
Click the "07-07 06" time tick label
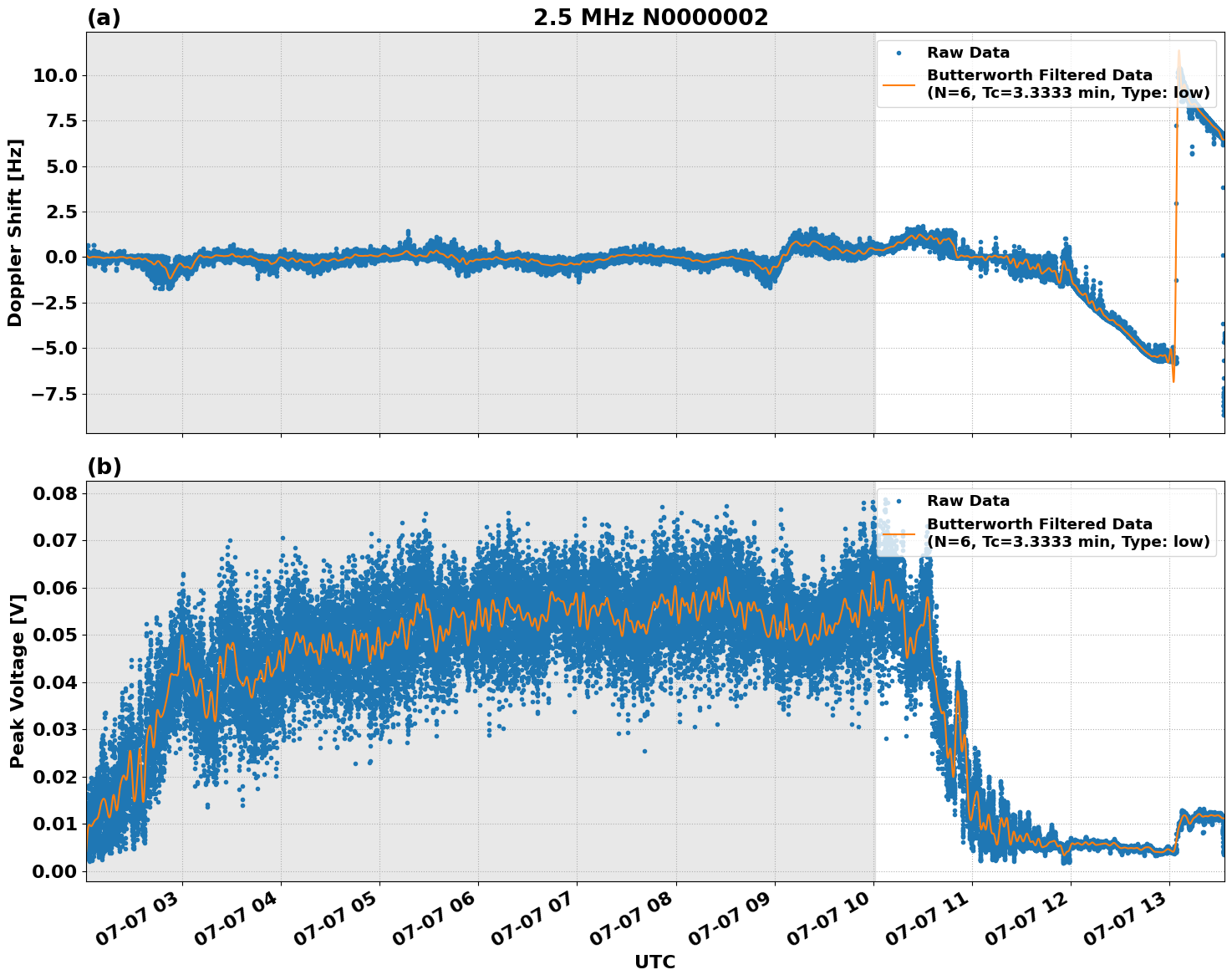tap(435, 919)
